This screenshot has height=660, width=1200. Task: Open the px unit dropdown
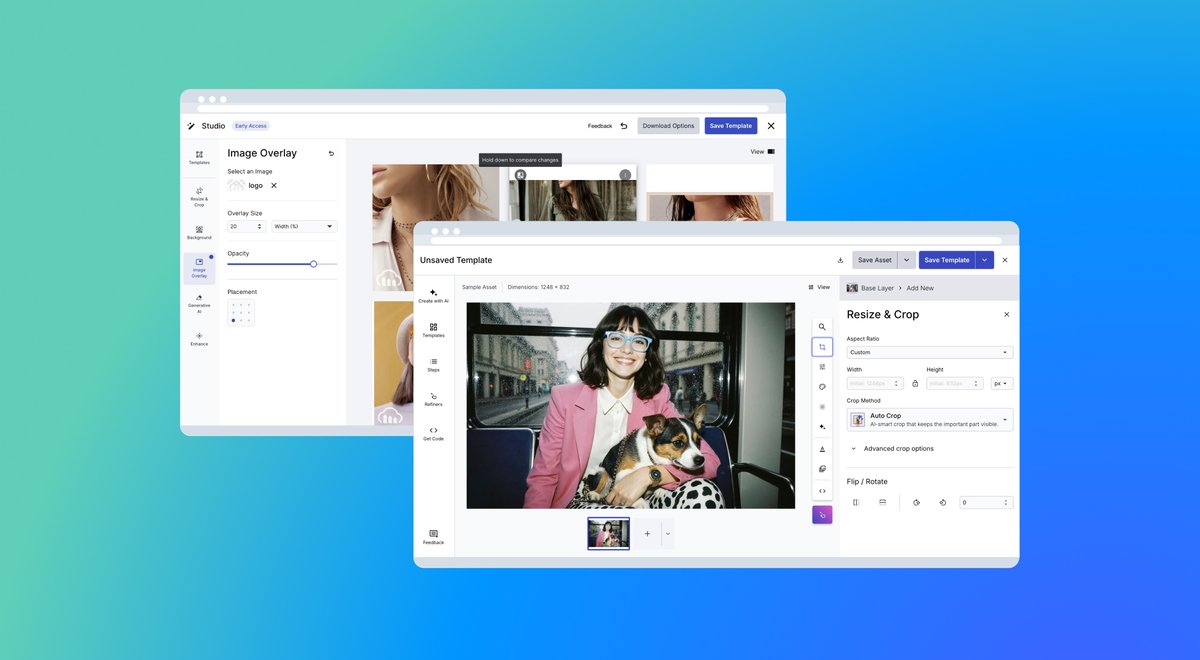[1002, 383]
